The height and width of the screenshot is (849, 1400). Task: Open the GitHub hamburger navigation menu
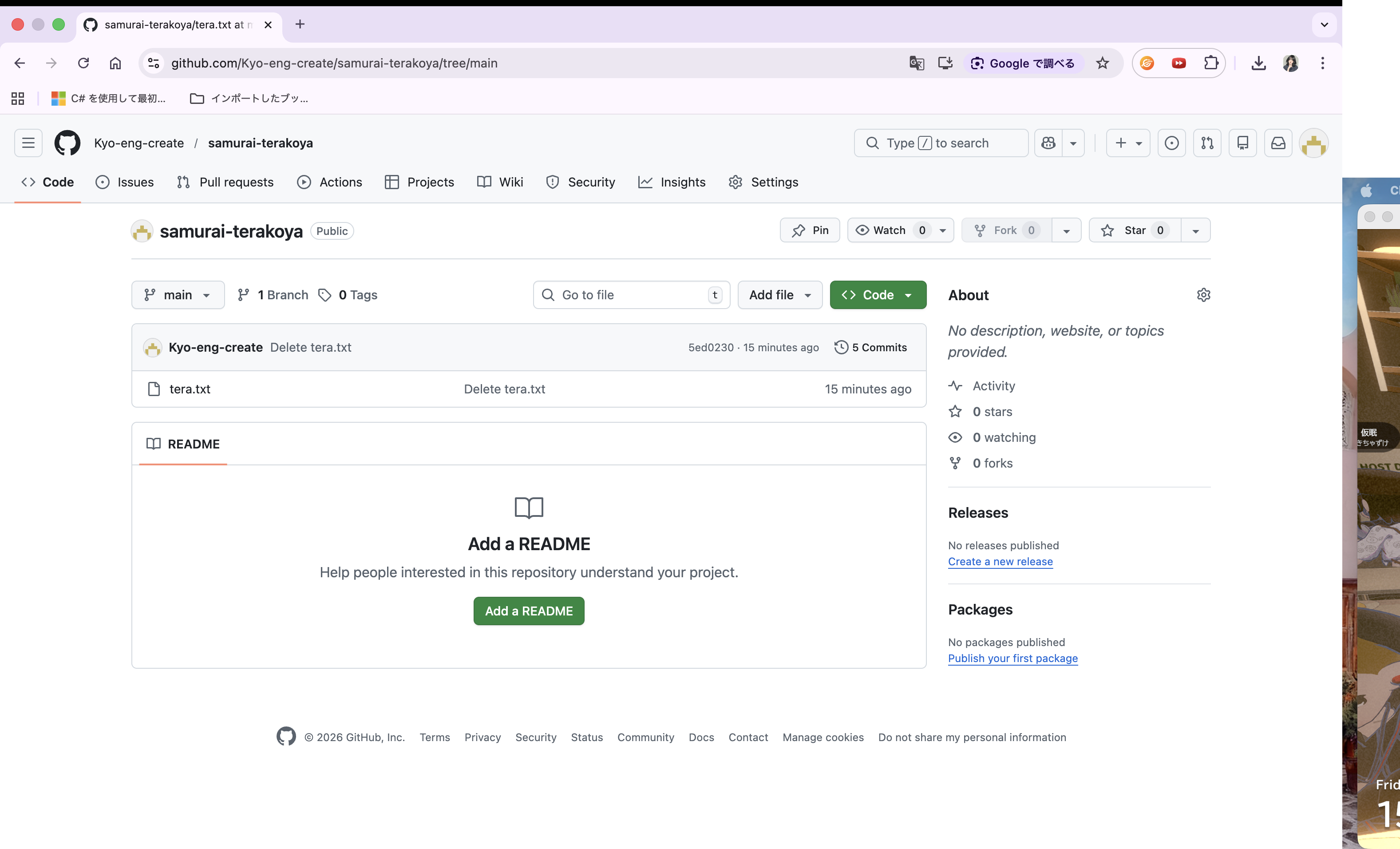point(28,143)
